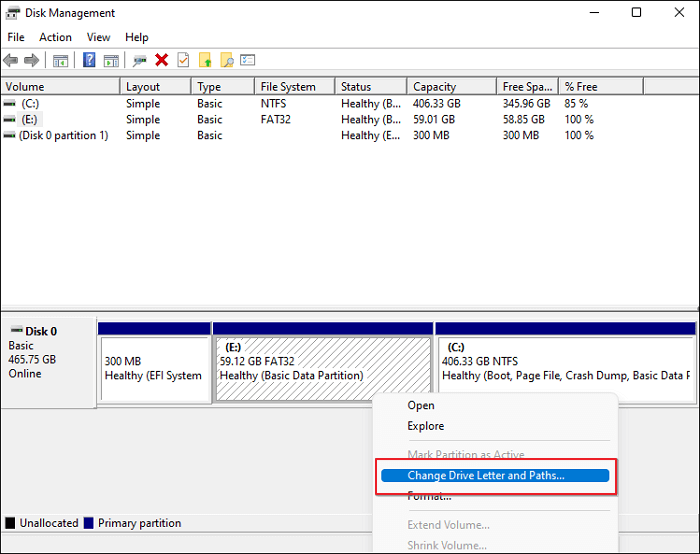Minimize the Disk Management window
The height and width of the screenshot is (554, 700).
click(x=594, y=12)
